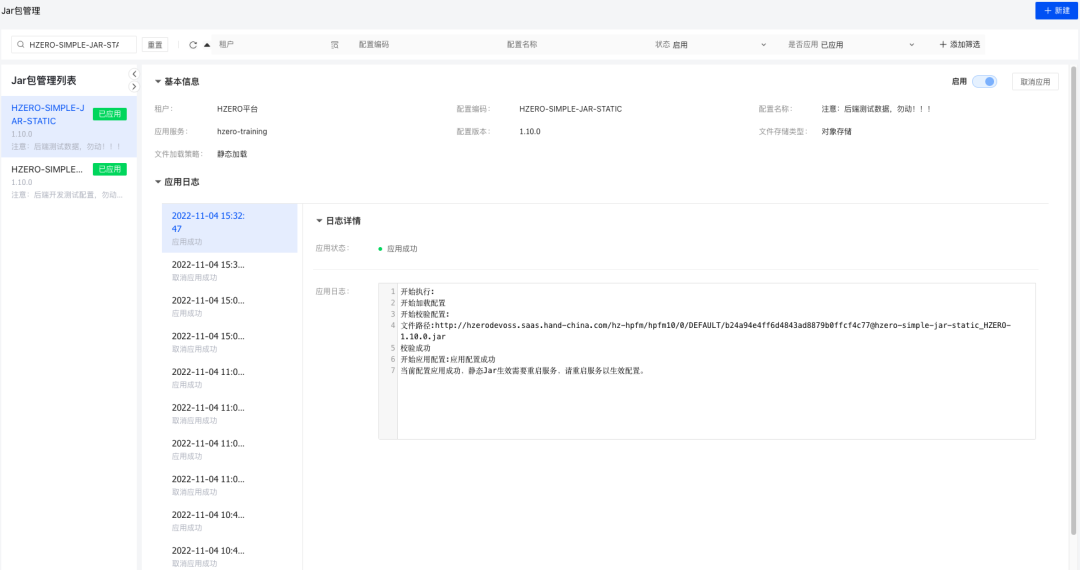The width and height of the screenshot is (1080, 570).
Task: Collapse the 应用日志 section
Action: tap(158, 182)
